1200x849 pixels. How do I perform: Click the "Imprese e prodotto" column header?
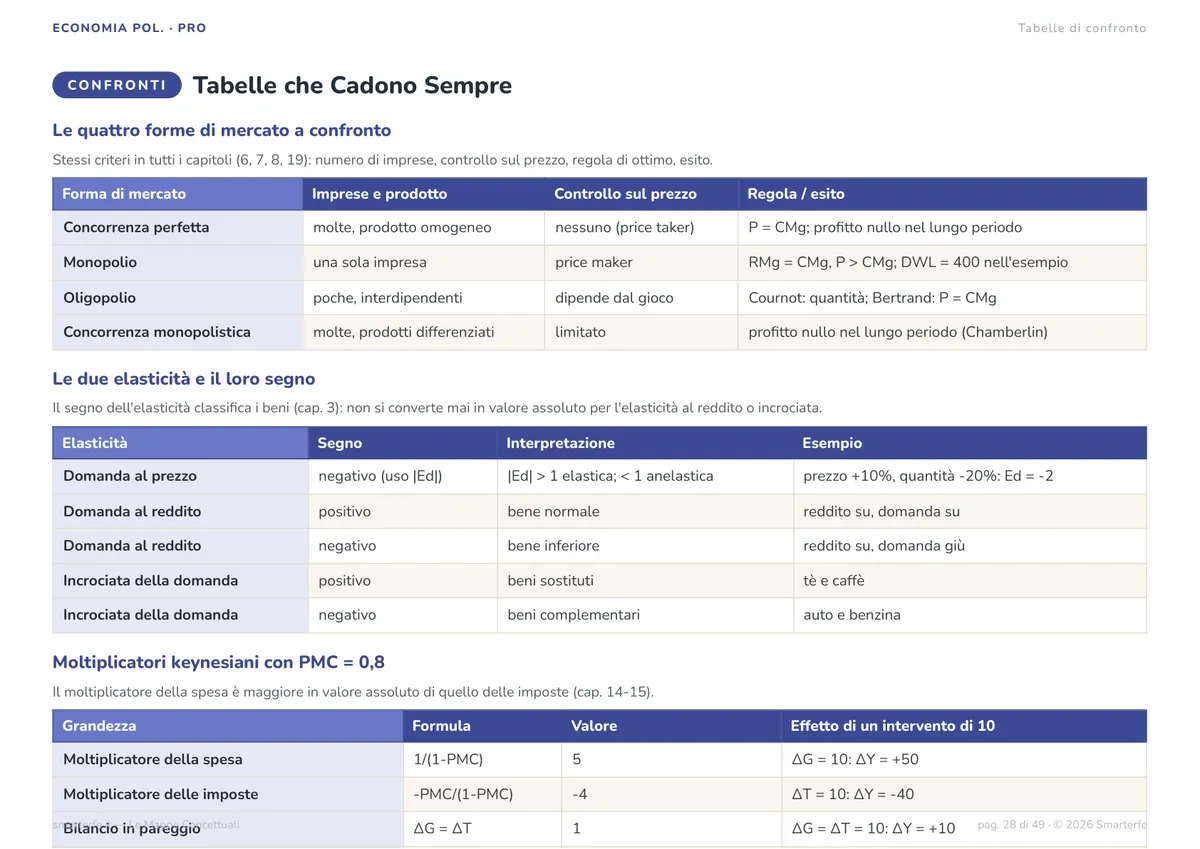tap(424, 194)
